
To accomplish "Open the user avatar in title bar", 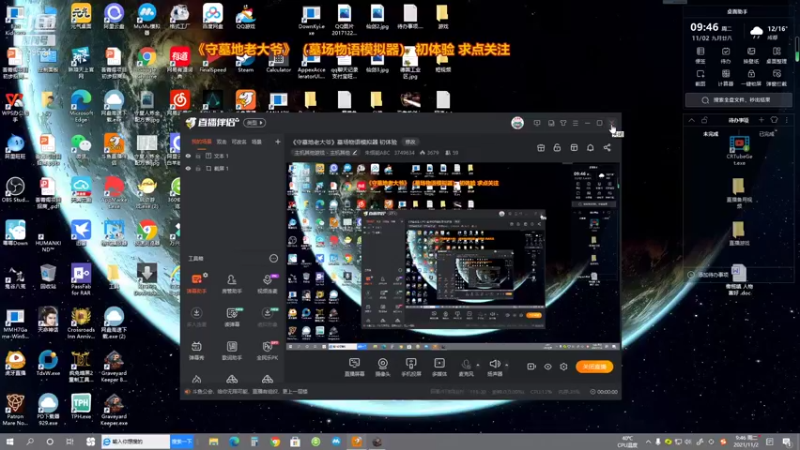I will point(517,123).
